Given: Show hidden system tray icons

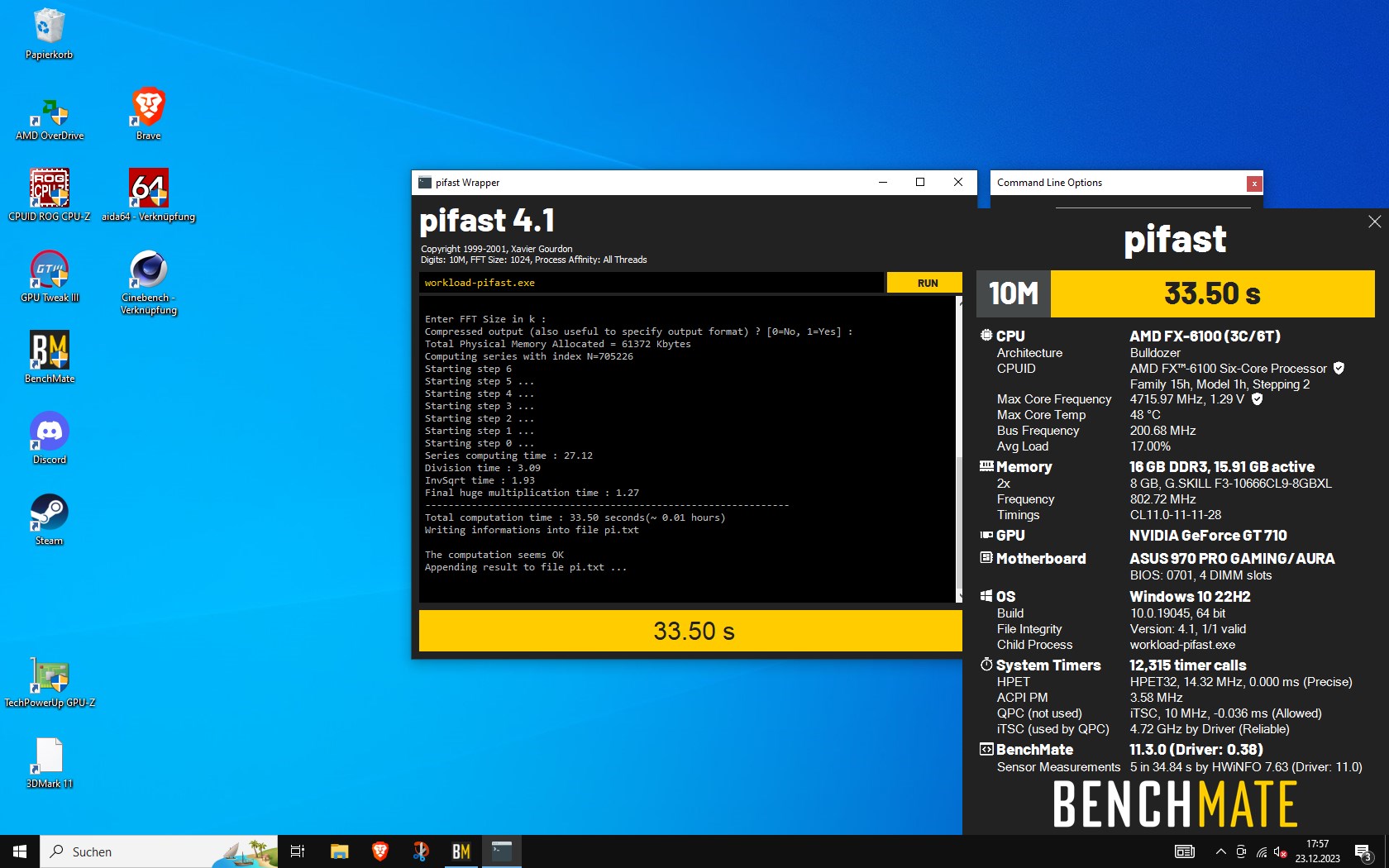Looking at the screenshot, I should [1220, 851].
